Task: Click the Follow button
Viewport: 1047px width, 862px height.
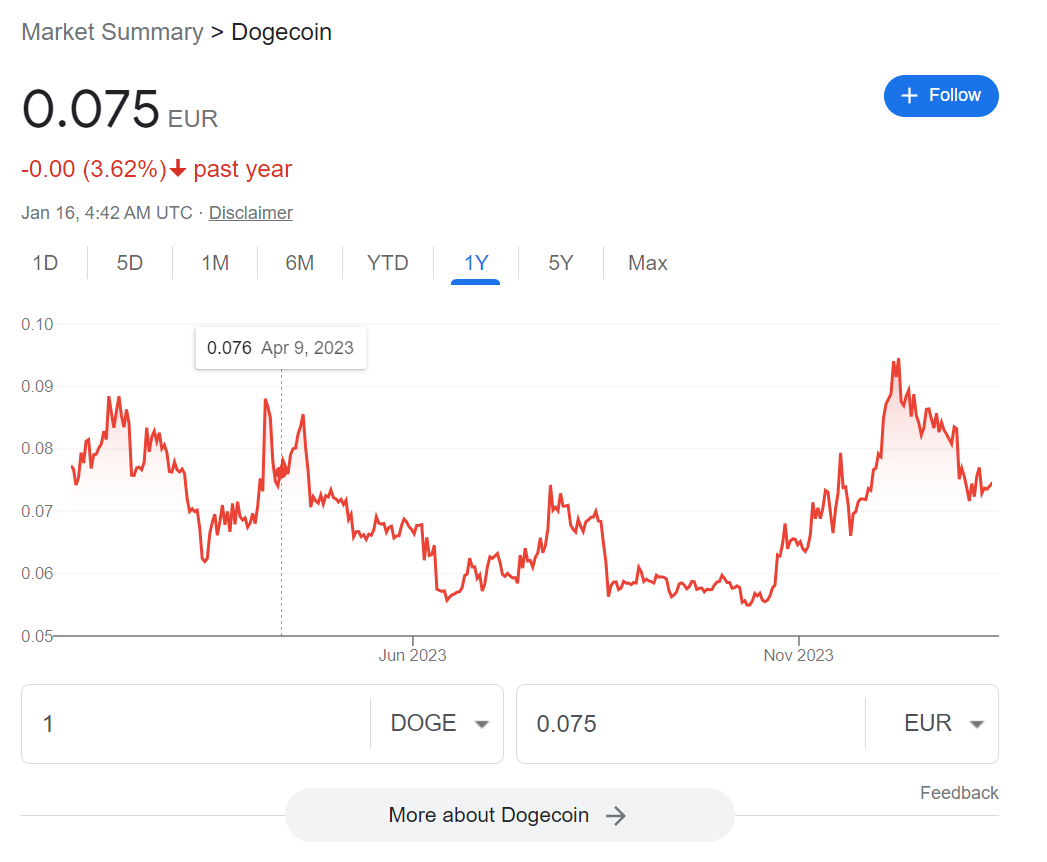Action: click(x=940, y=95)
